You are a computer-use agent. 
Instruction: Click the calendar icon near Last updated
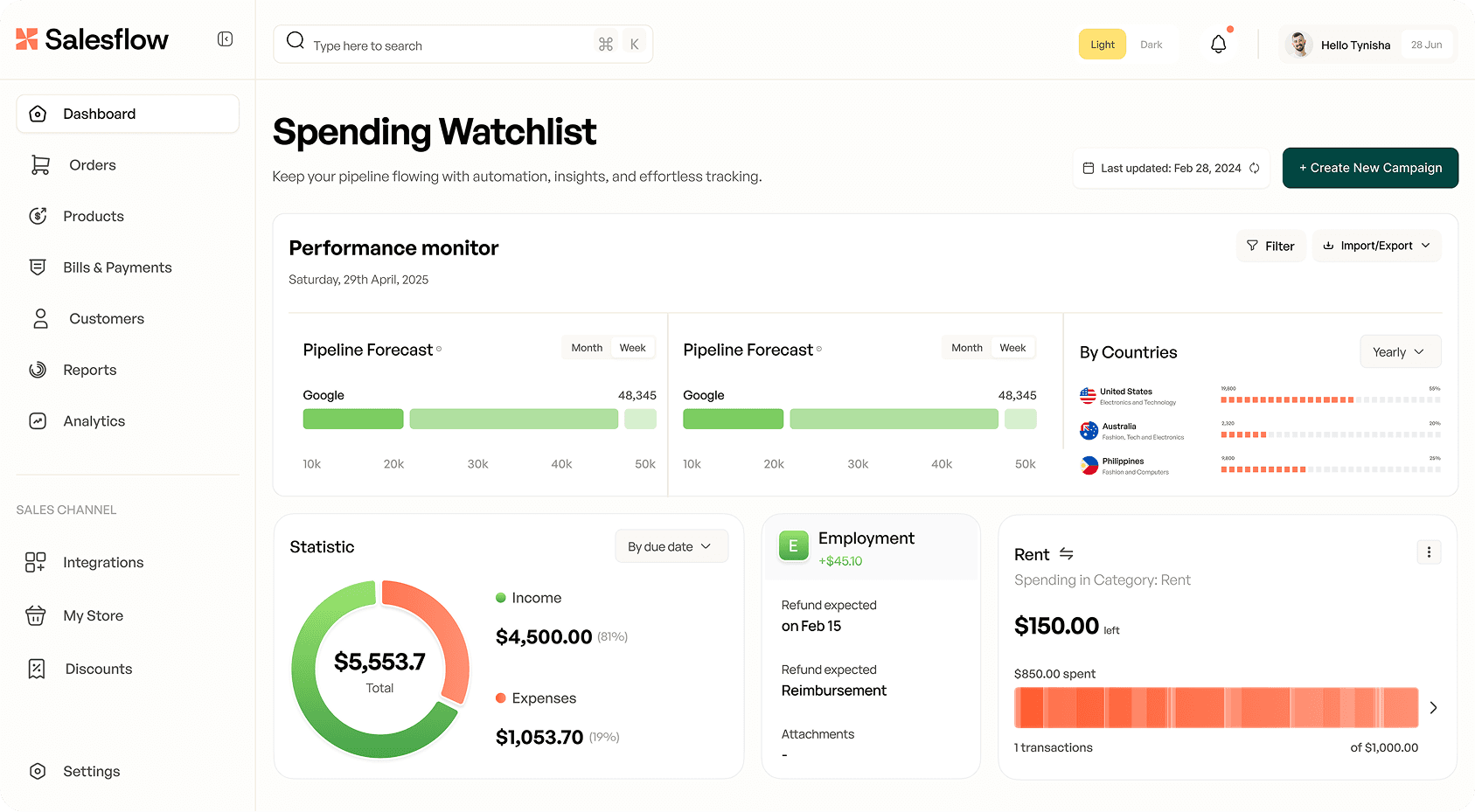(x=1089, y=168)
